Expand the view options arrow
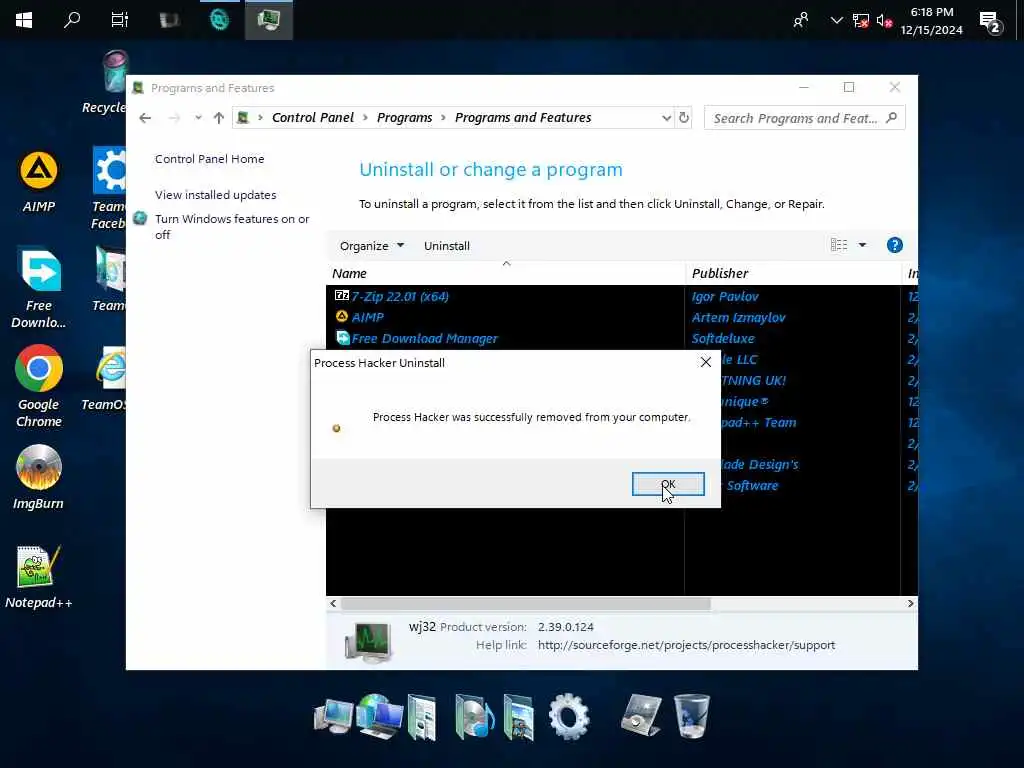The width and height of the screenshot is (1024, 768). (x=862, y=245)
